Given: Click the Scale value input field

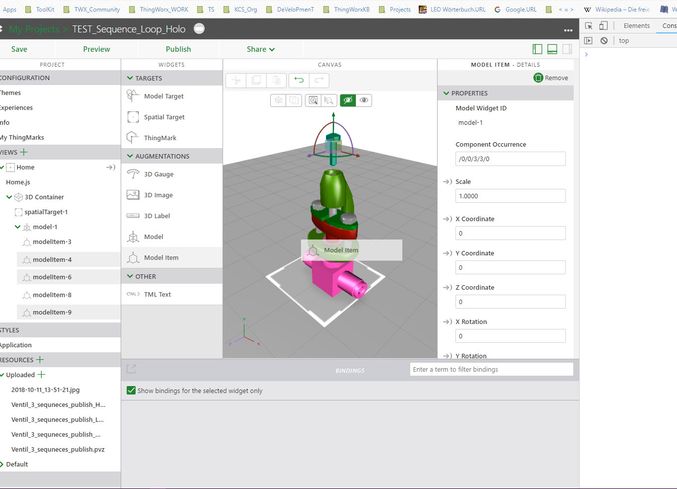Looking at the screenshot, I should coord(510,196).
